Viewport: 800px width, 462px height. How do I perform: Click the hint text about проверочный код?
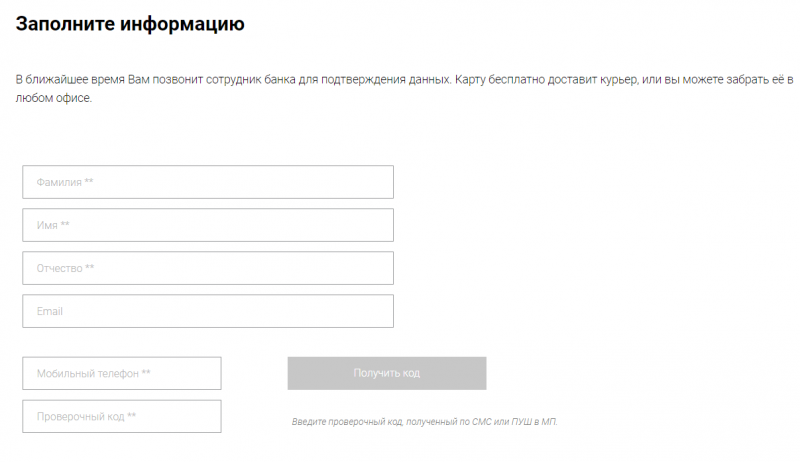tap(425, 422)
